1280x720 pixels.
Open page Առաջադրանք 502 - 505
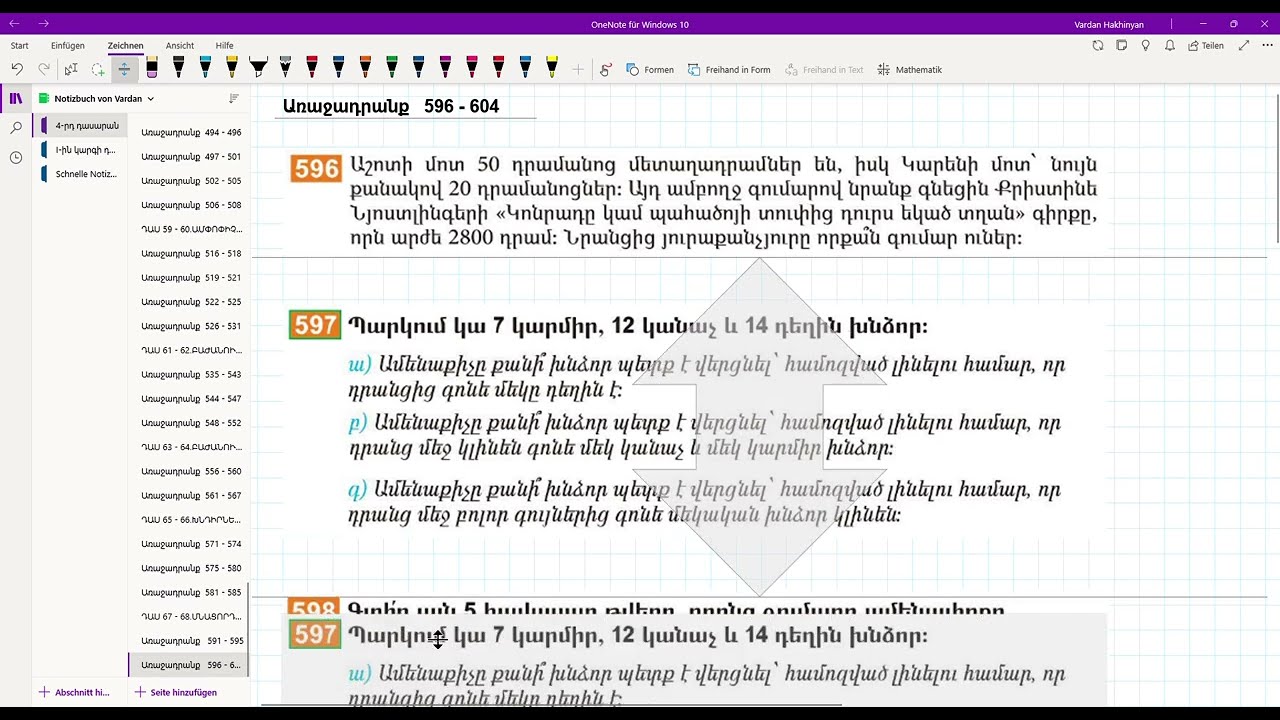189,181
